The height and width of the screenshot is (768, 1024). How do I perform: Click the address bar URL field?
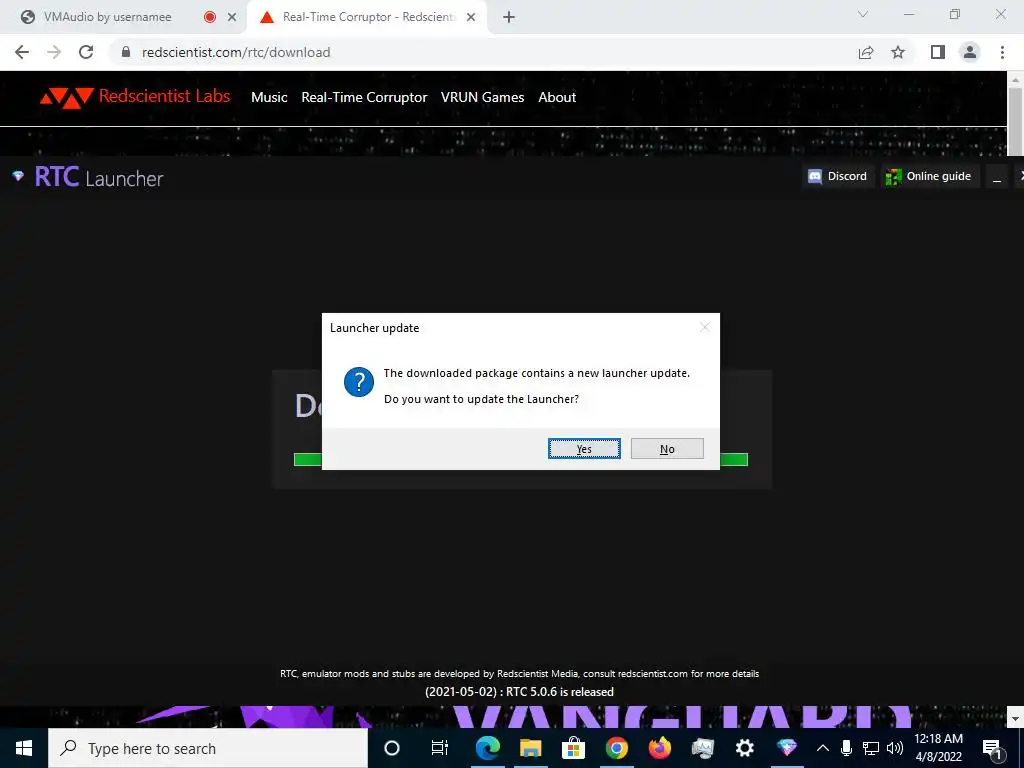pyautogui.click(x=483, y=52)
